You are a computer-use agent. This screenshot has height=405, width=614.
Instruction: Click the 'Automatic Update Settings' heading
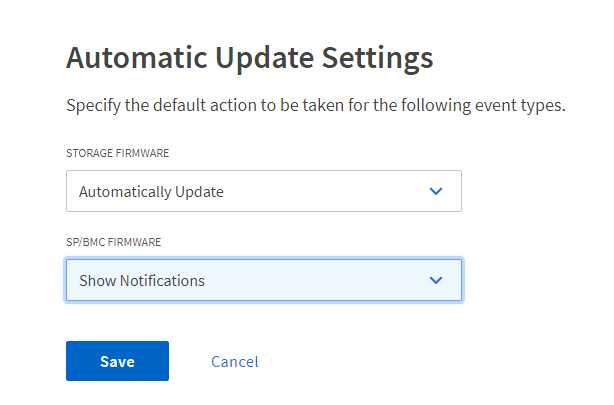point(249,58)
